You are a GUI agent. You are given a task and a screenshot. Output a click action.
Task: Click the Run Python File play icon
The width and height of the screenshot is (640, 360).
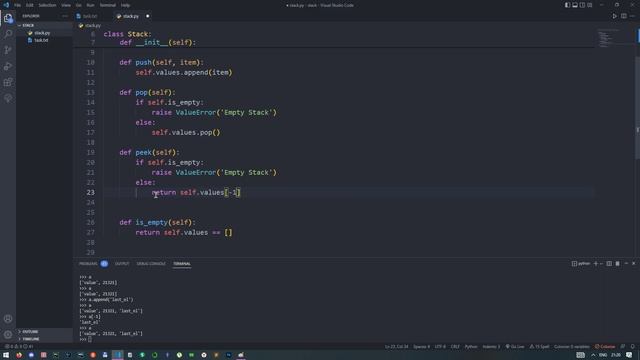614,16
